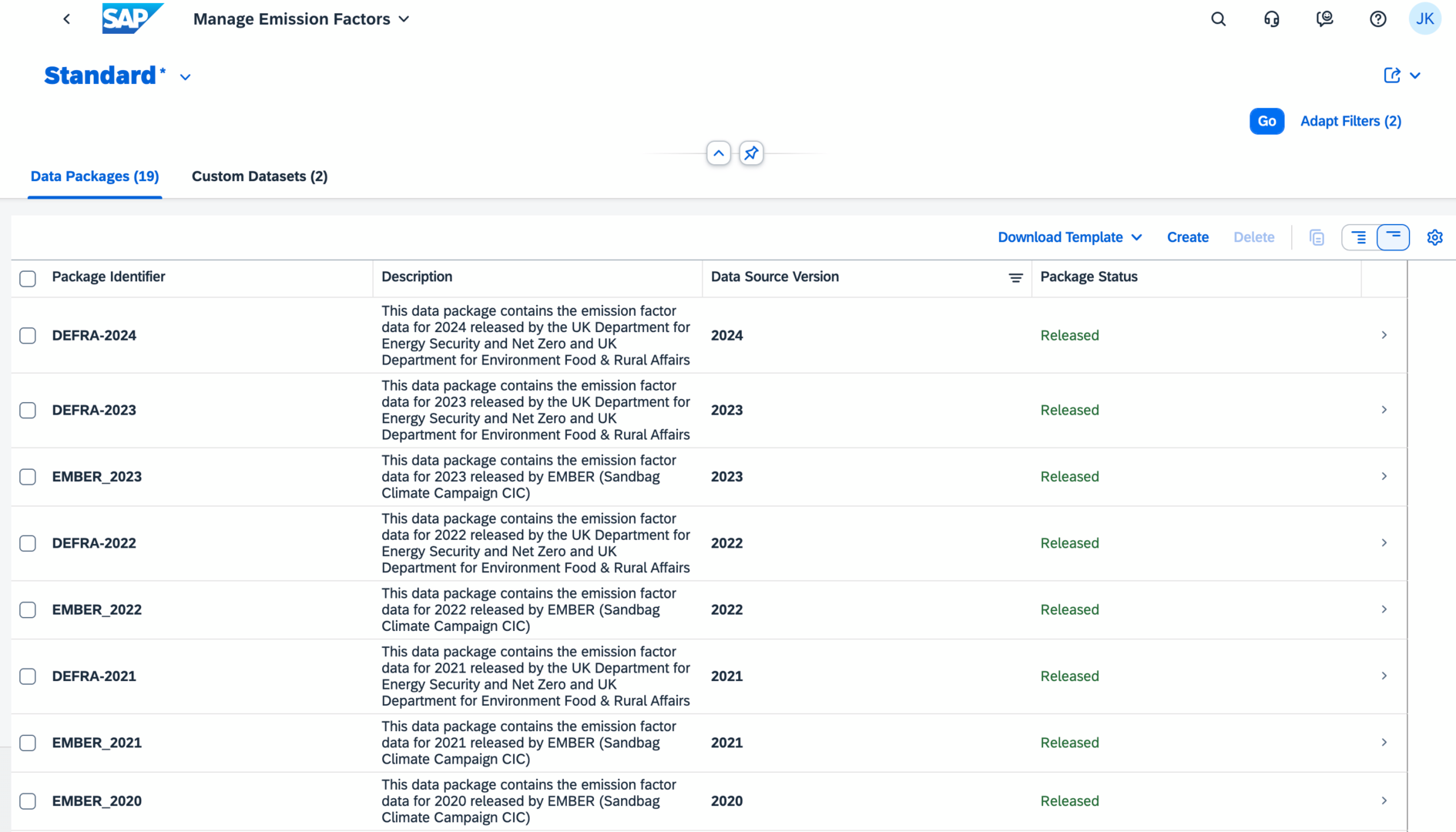1456x832 pixels.
Task: Open DEFRA-2024 details via row chevron
Action: [x=1384, y=335]
